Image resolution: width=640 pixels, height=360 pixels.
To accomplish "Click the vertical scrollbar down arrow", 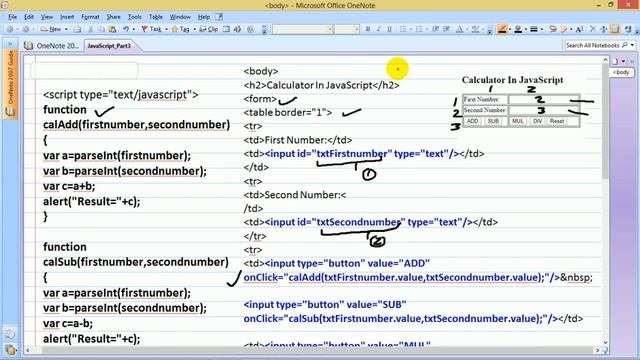I will click(x=605, y=342).
